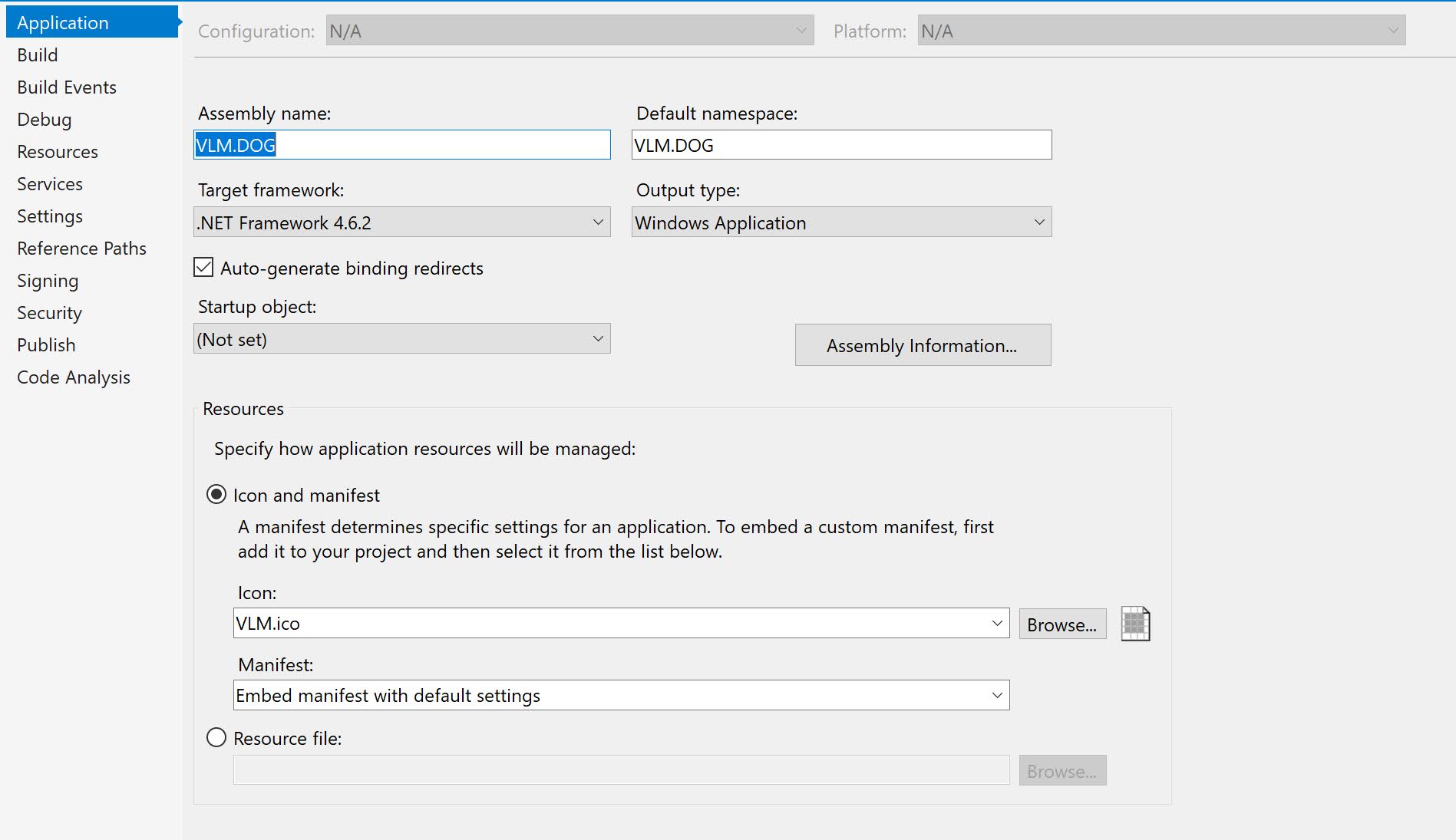The image size is (1456, 840).
Task: Open the Startup object dropdown
Action: pos(402,339)
